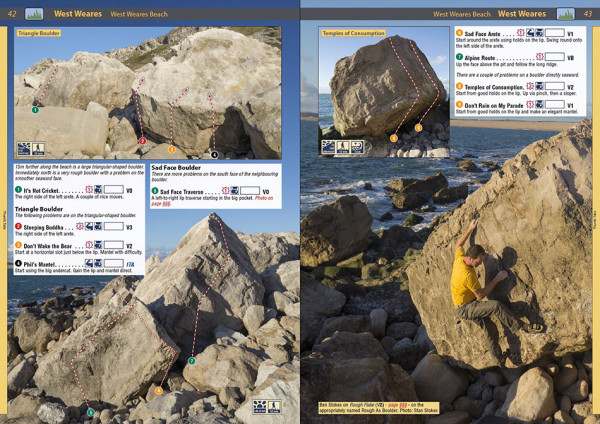The height and width of the screenshot is (424, 600).
Task: Click the two-star icon for Sleeping Buddha
Action: pyautogui.click(x=80, y=226)
